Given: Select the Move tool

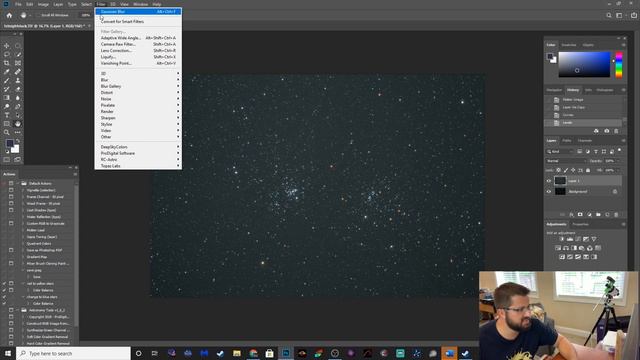Looking at the screenshot, I should 7,46.
